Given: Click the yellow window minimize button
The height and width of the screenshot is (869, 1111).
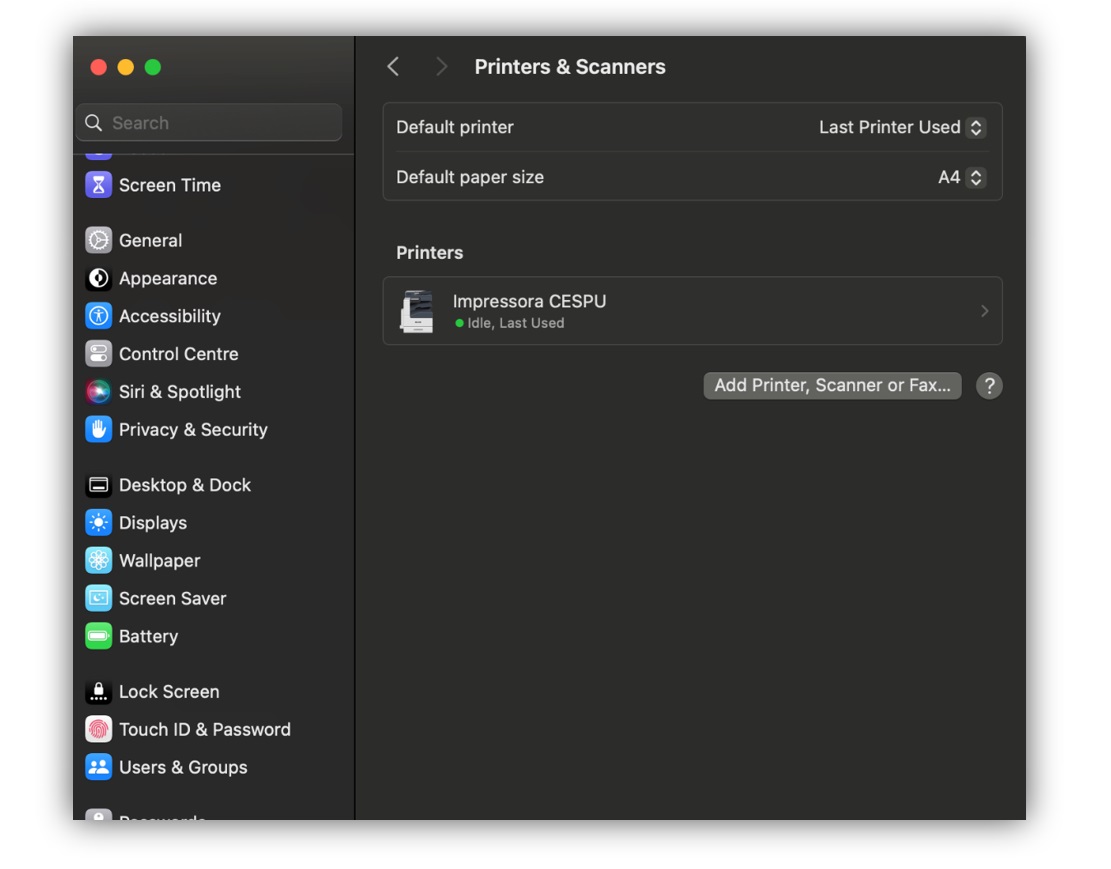Looking at the screenshot, I should click(125, 67).
